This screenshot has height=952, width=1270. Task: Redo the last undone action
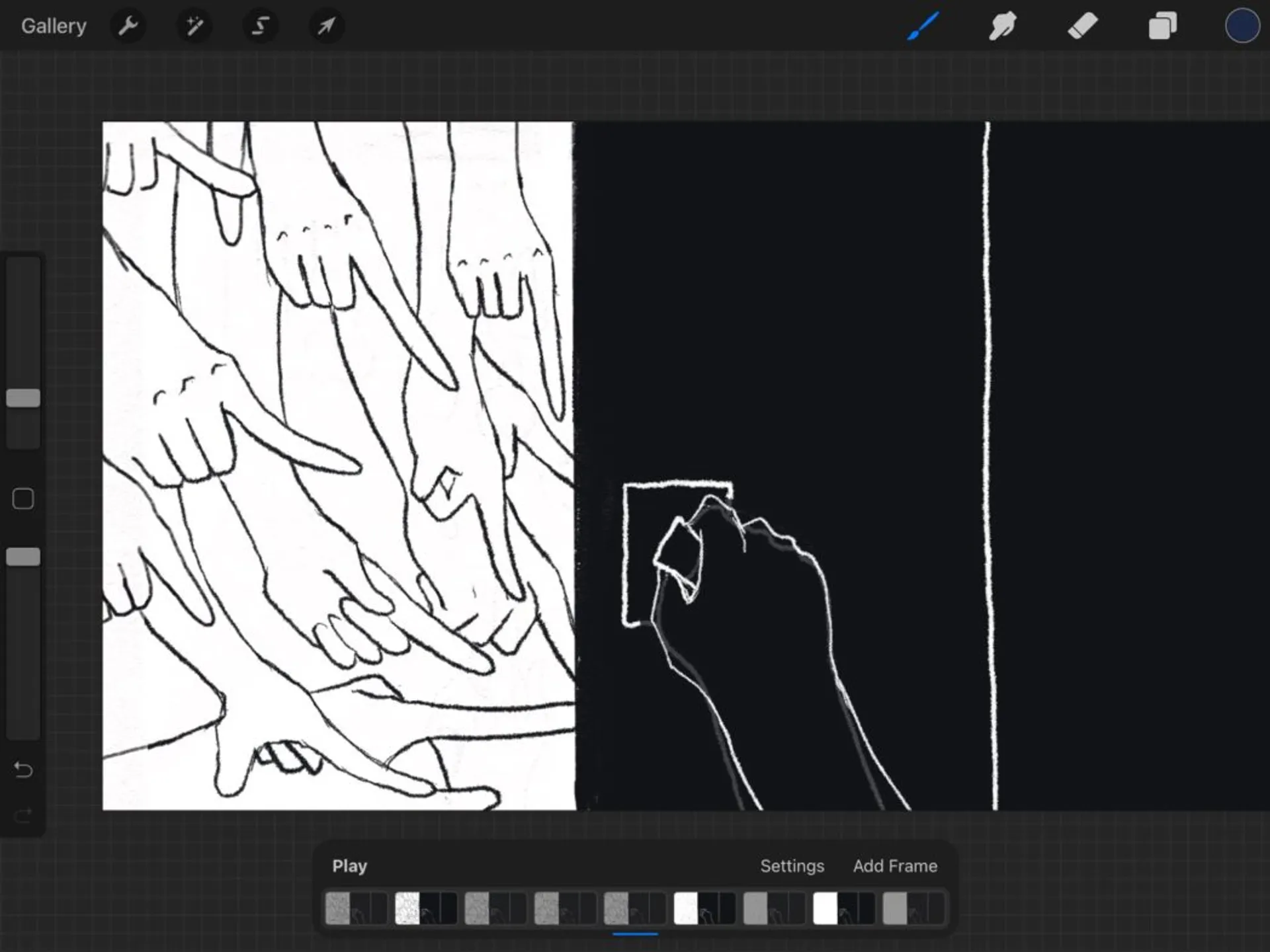point(23,816)
